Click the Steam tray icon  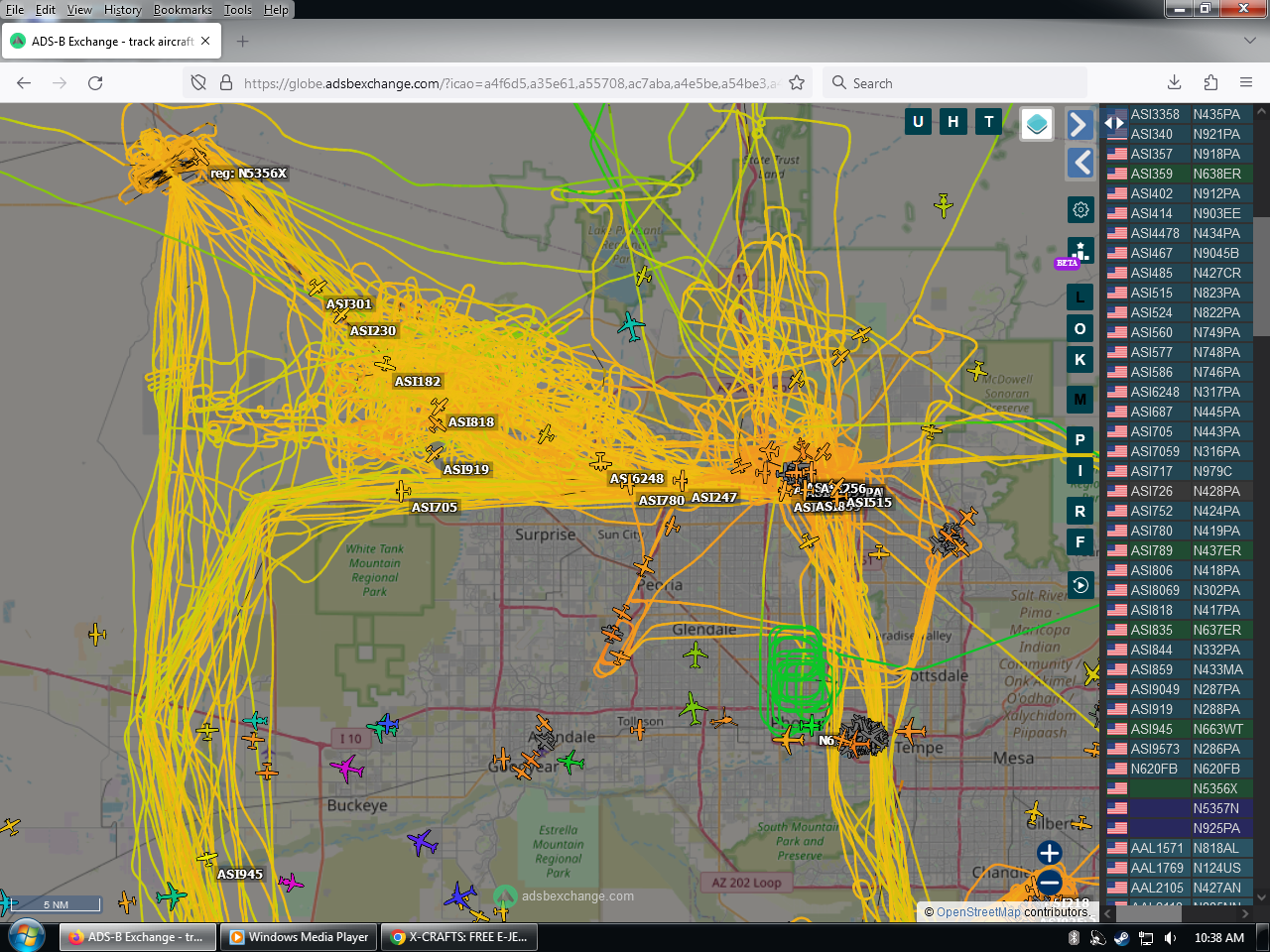click(x=1122, y=937)
